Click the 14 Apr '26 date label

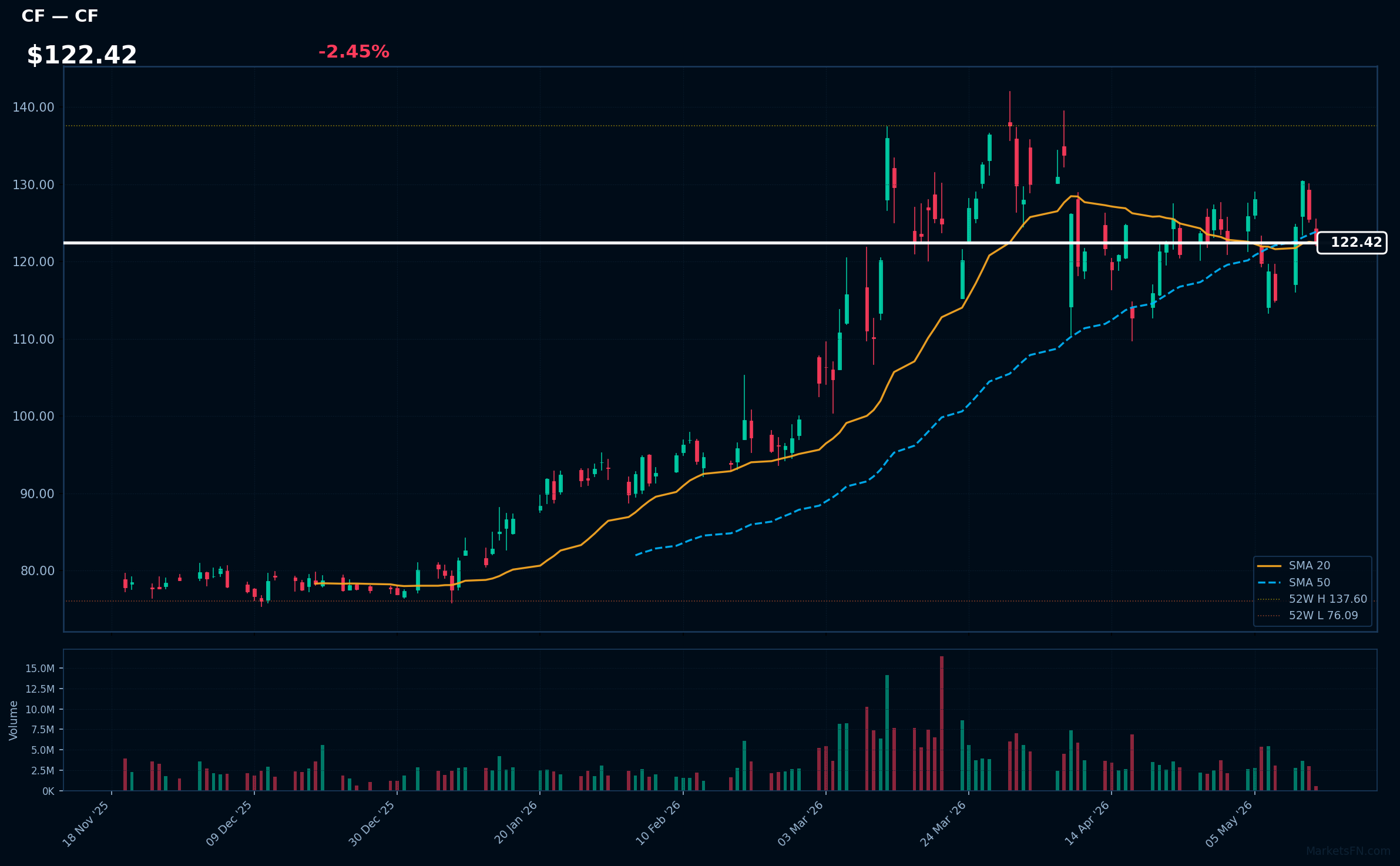pyautogui.click(x=1087, y=823)
